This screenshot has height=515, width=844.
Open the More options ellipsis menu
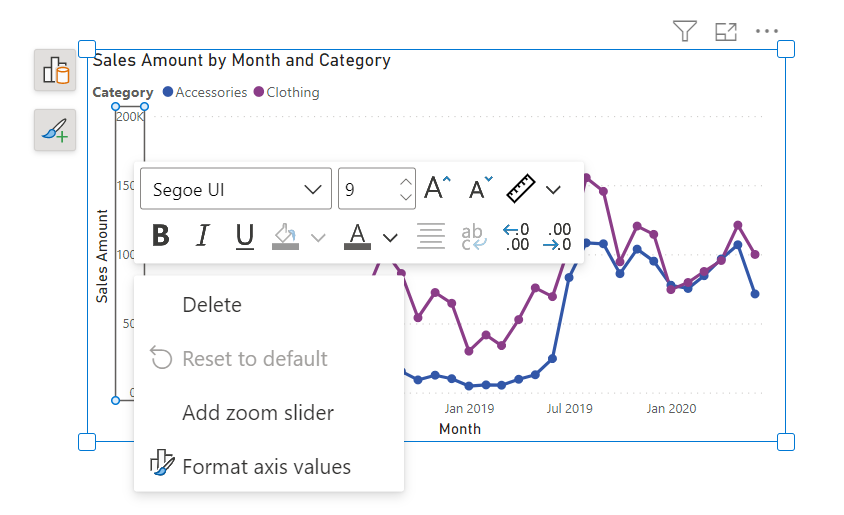[x=767, y=32]
